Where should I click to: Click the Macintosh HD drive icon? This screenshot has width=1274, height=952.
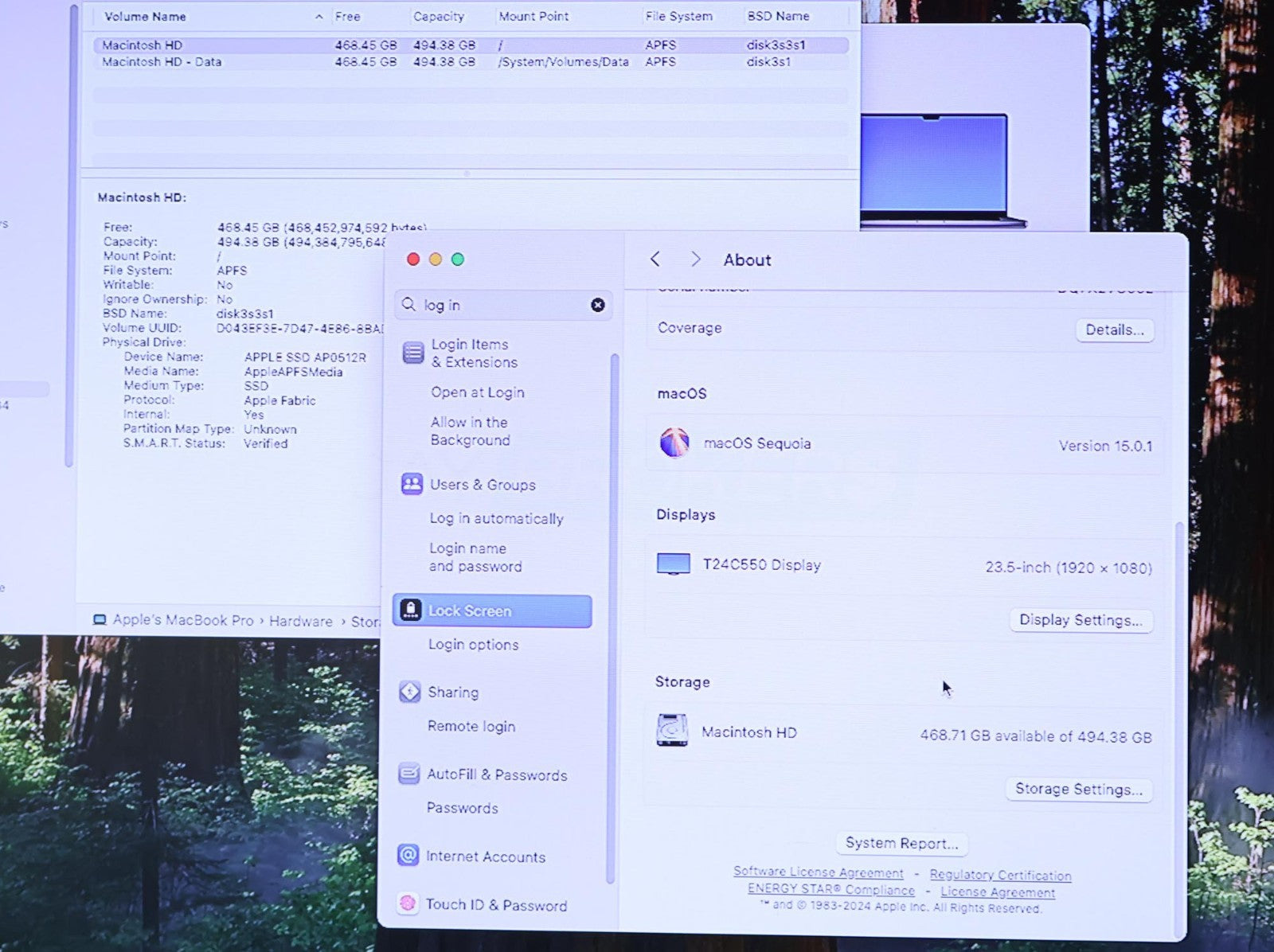point(672,730)
